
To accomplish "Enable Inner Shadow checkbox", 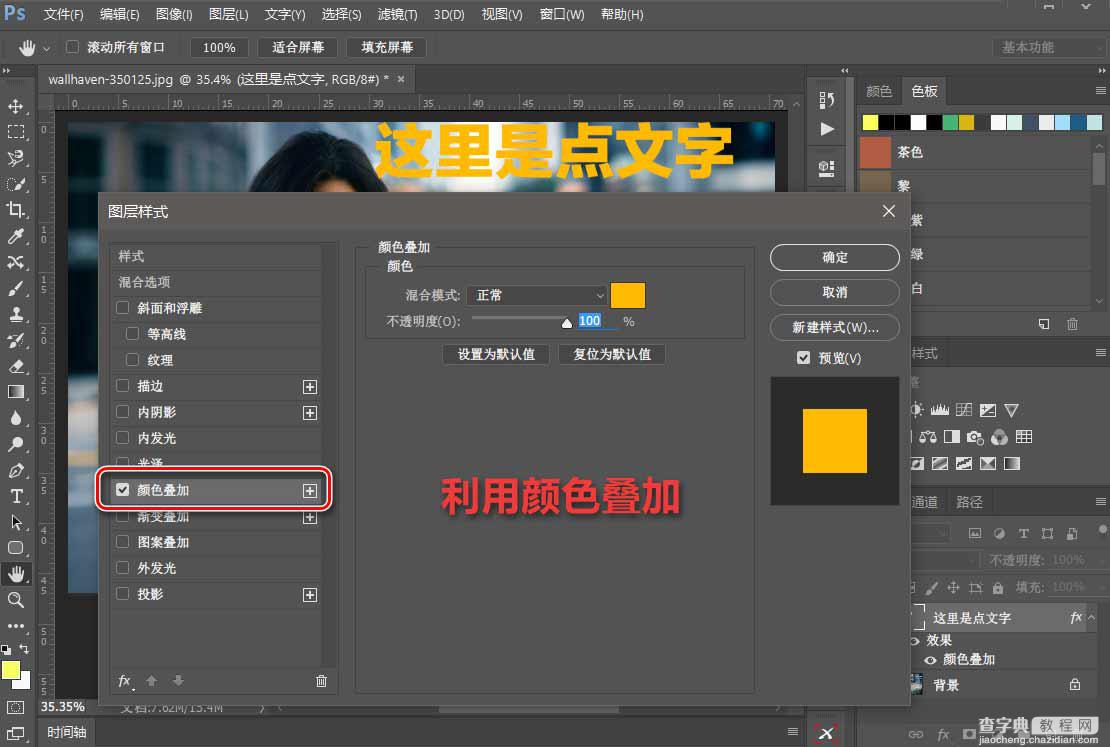I will [x=123, y=411].
